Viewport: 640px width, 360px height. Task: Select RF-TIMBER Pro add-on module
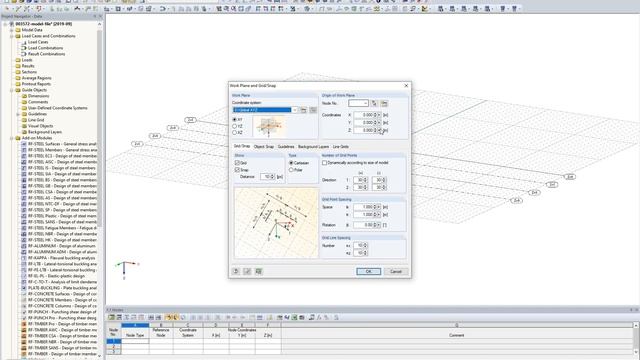[x=62, y=324]
